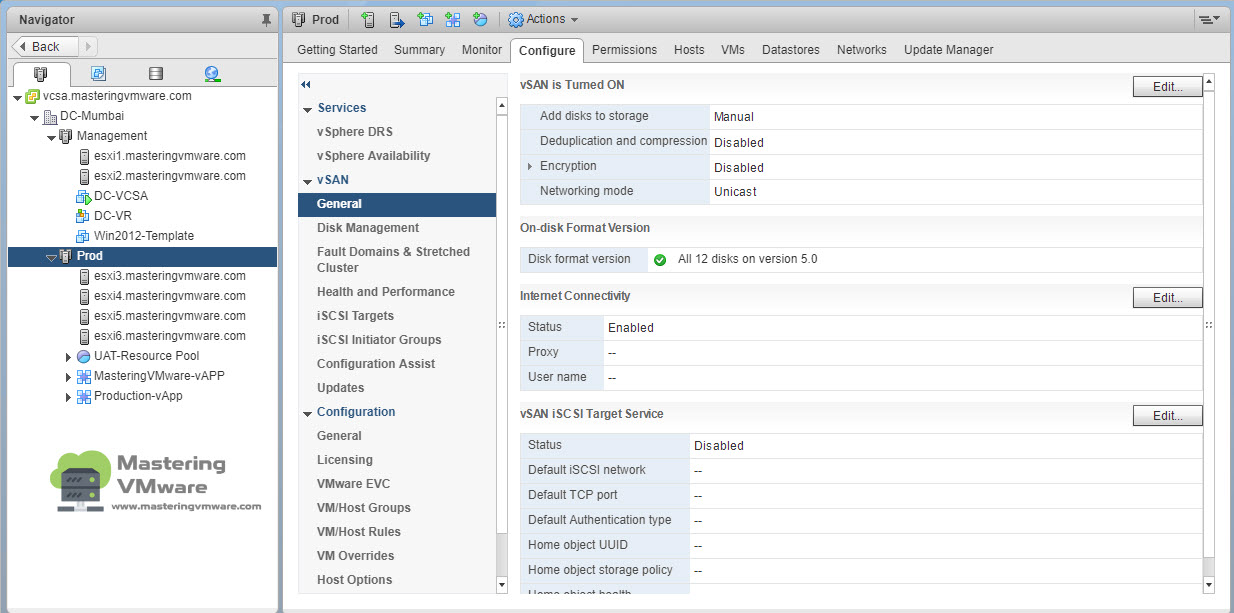Click the Move Hosts into Cluster icon
Image resolution: width=1234 pixels, height=613 pixels.
(397, 19)
